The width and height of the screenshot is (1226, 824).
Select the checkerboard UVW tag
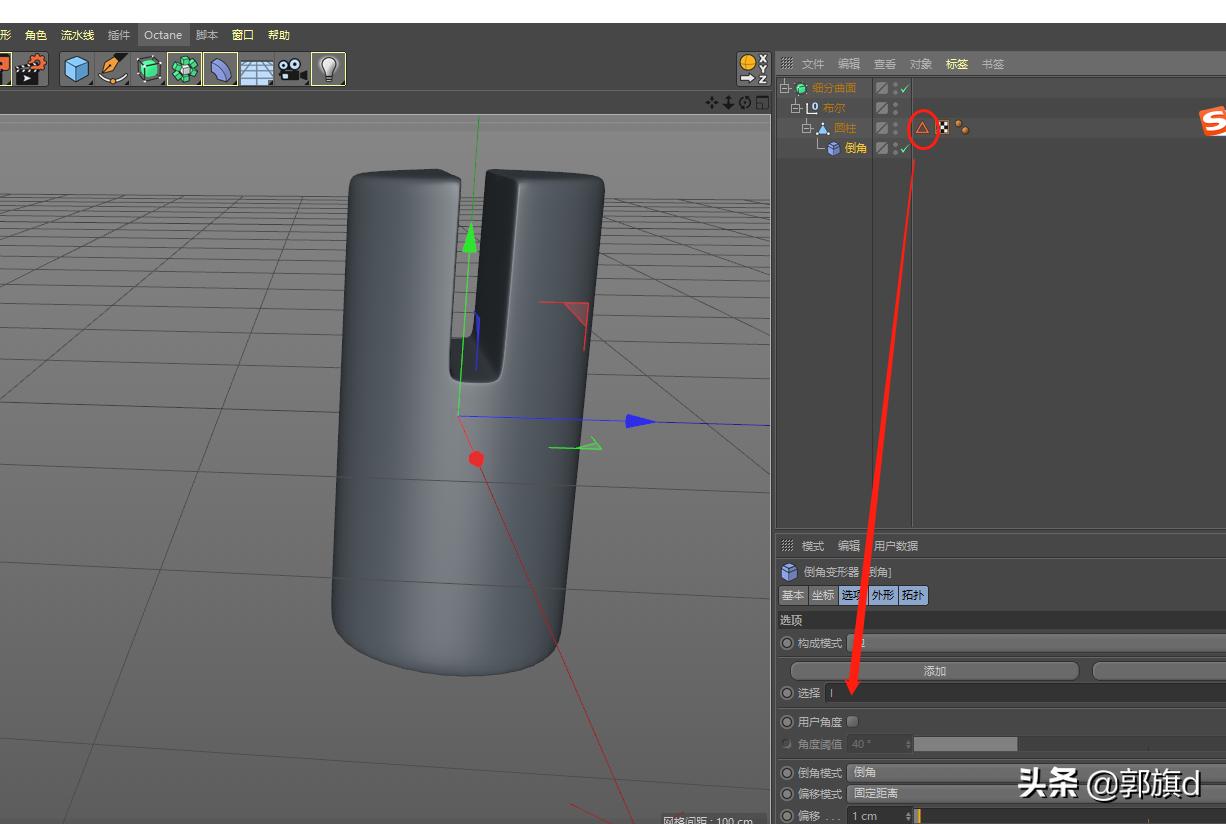click(x=942, y=127)
